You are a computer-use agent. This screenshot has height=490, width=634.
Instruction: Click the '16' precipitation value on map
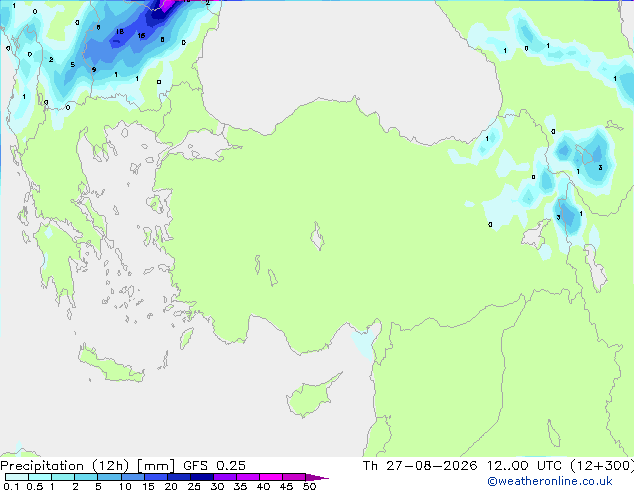(x=141, y=36)
